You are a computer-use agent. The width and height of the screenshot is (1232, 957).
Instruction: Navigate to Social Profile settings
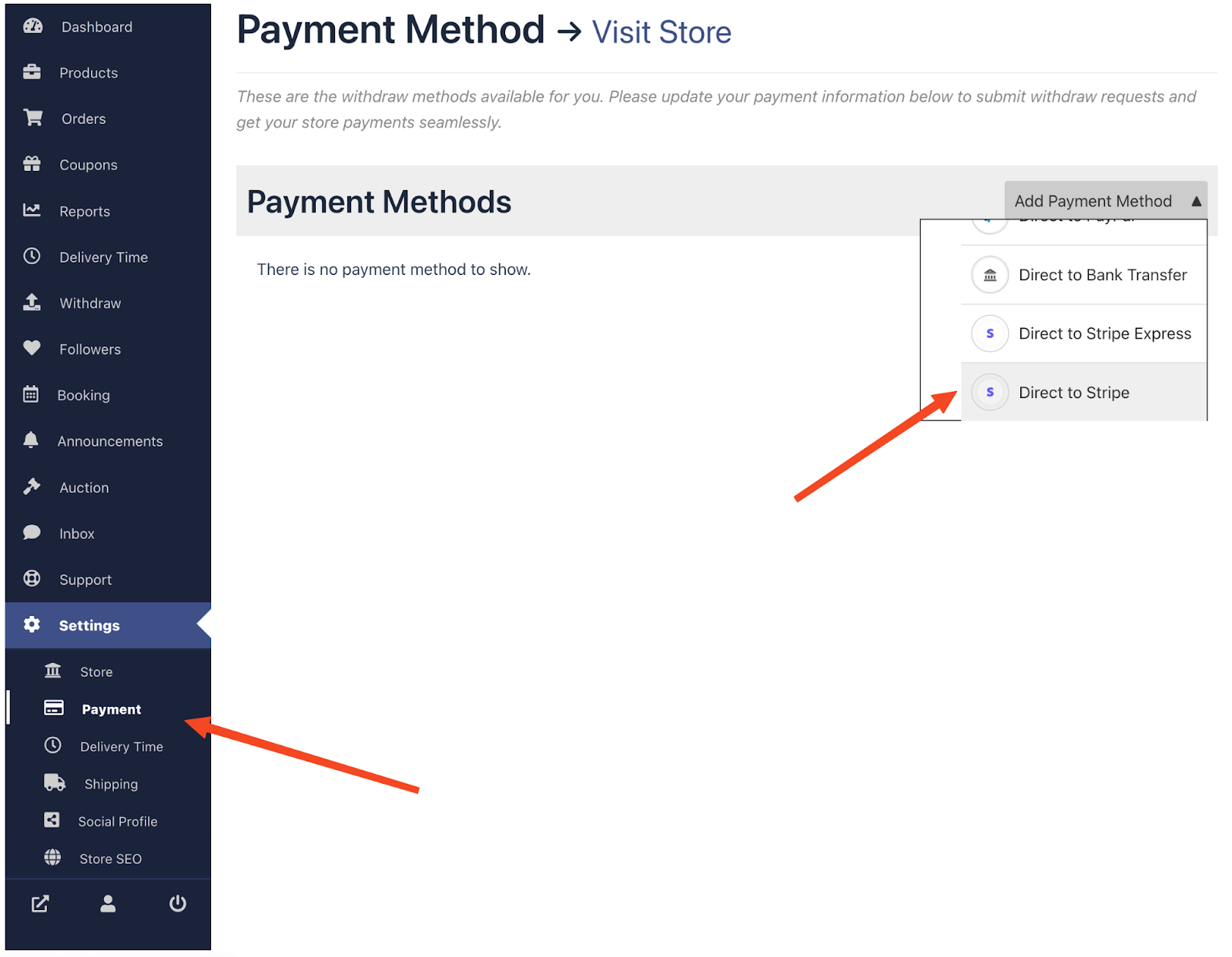click(x=117, y=821)
